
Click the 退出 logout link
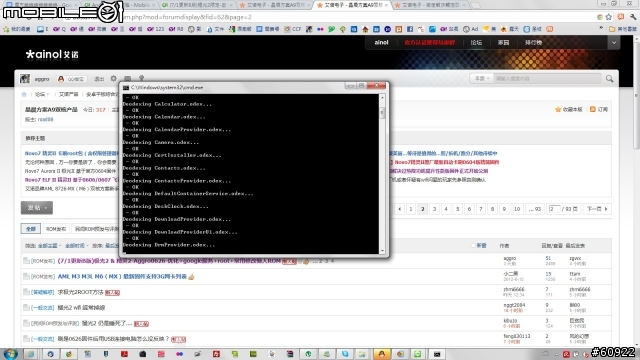point(99,79)
